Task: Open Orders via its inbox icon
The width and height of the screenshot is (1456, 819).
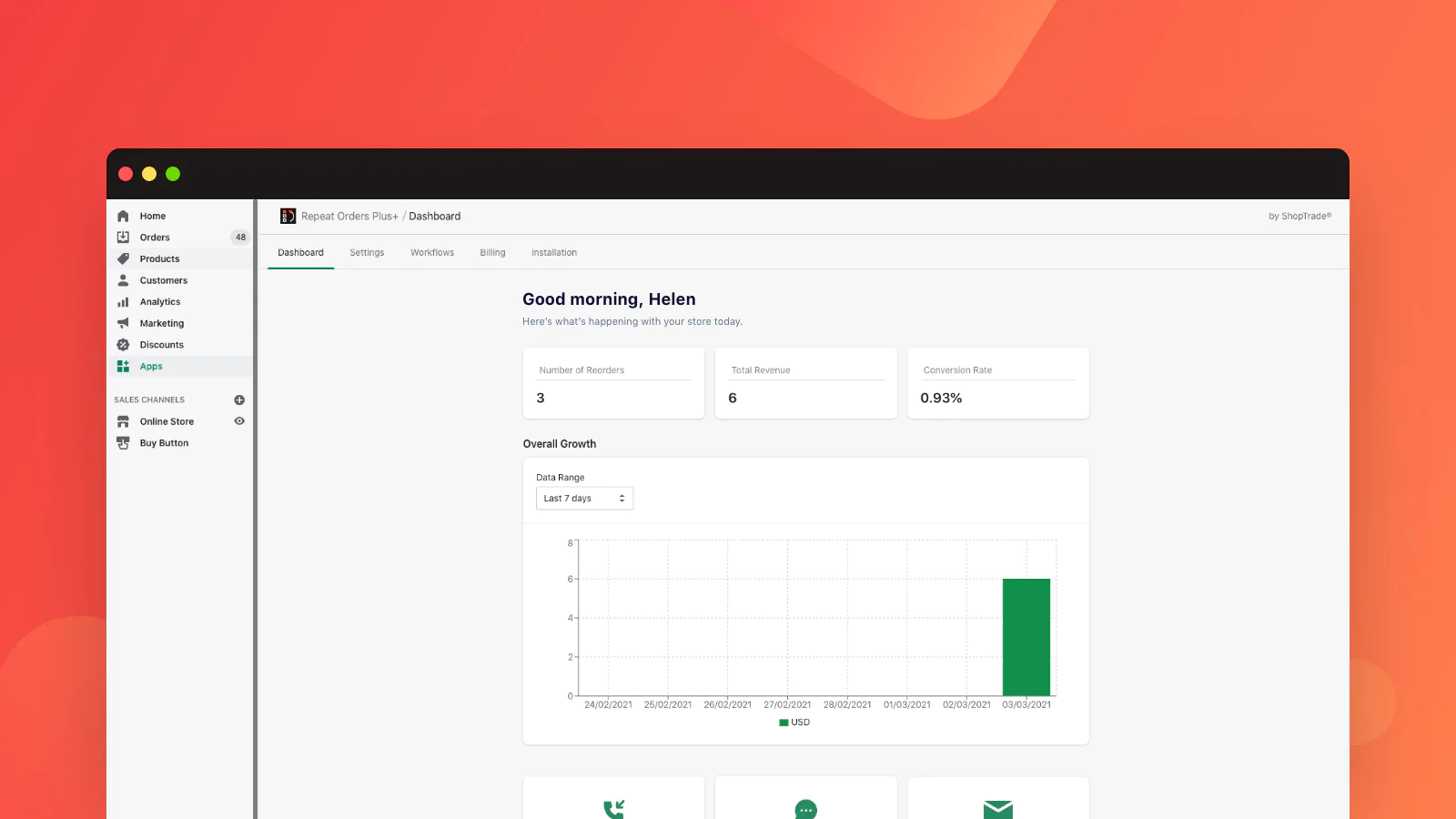Action: click(123, 238)
